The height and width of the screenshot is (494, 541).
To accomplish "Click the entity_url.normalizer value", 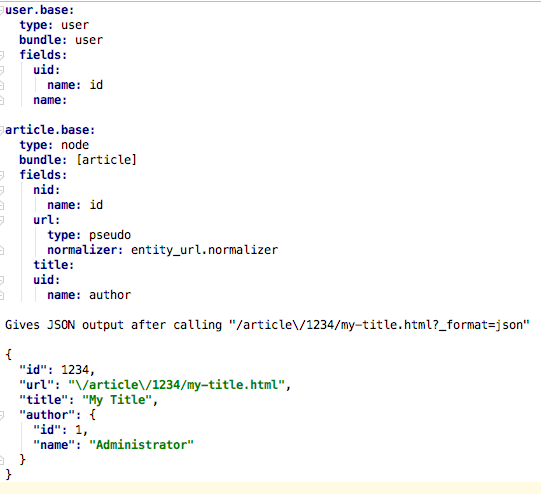I will click(x=204, y=250).
